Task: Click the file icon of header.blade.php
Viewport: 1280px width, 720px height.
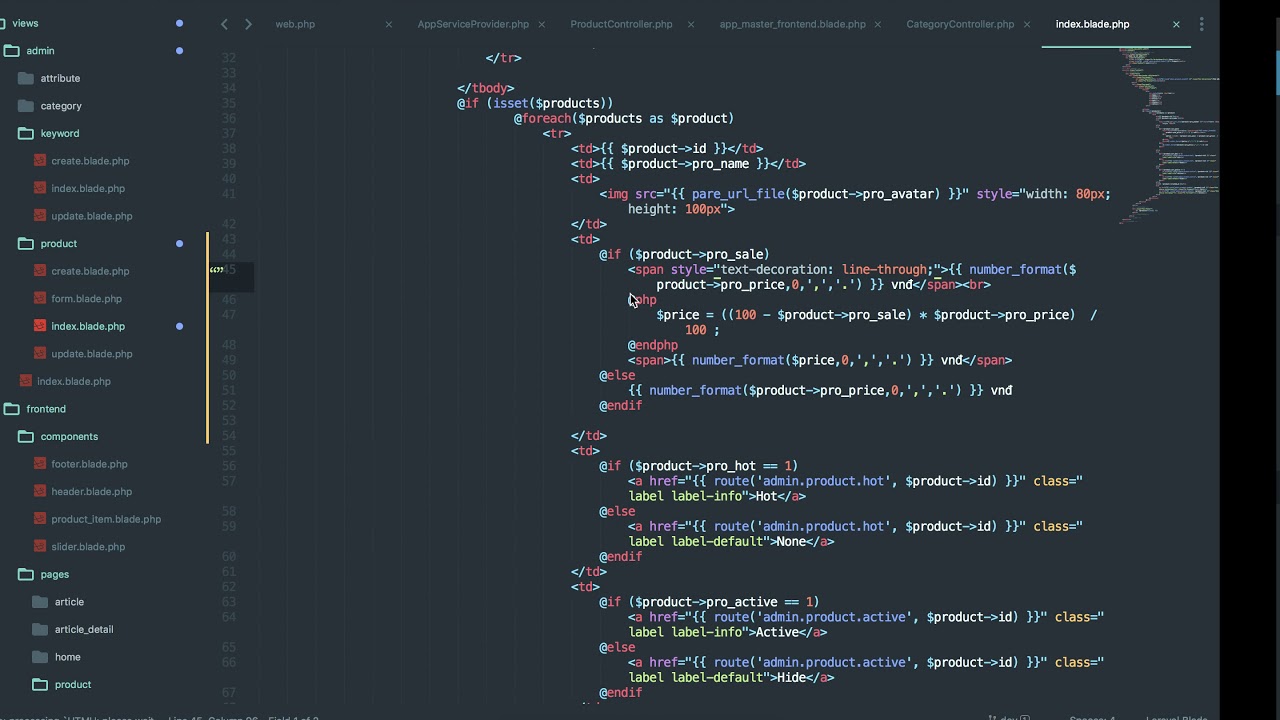Action: point(40,492)
